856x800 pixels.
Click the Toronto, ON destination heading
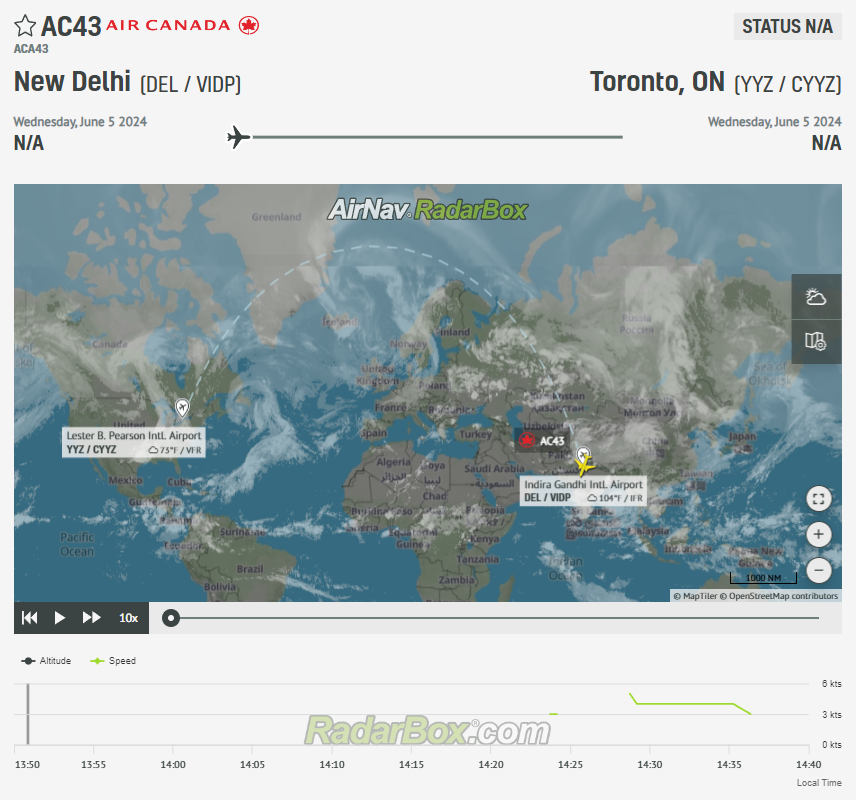(x=716, y=82)
